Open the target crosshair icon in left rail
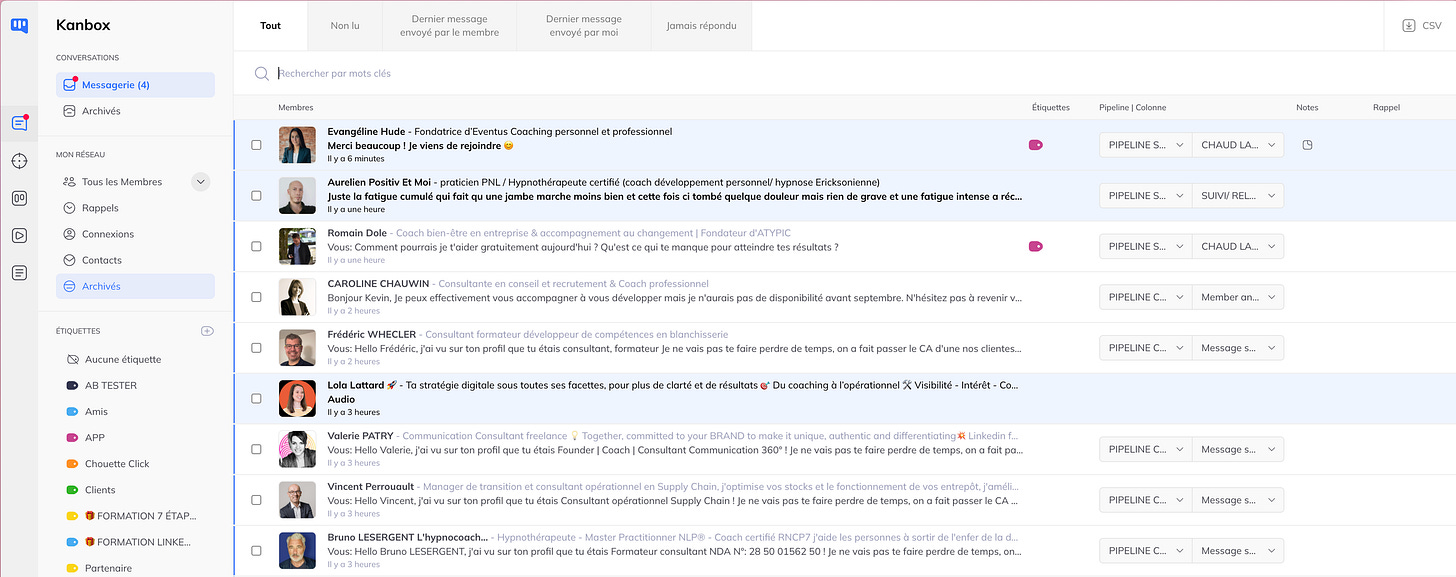The image size is (1456, 577). pos(19,161)
